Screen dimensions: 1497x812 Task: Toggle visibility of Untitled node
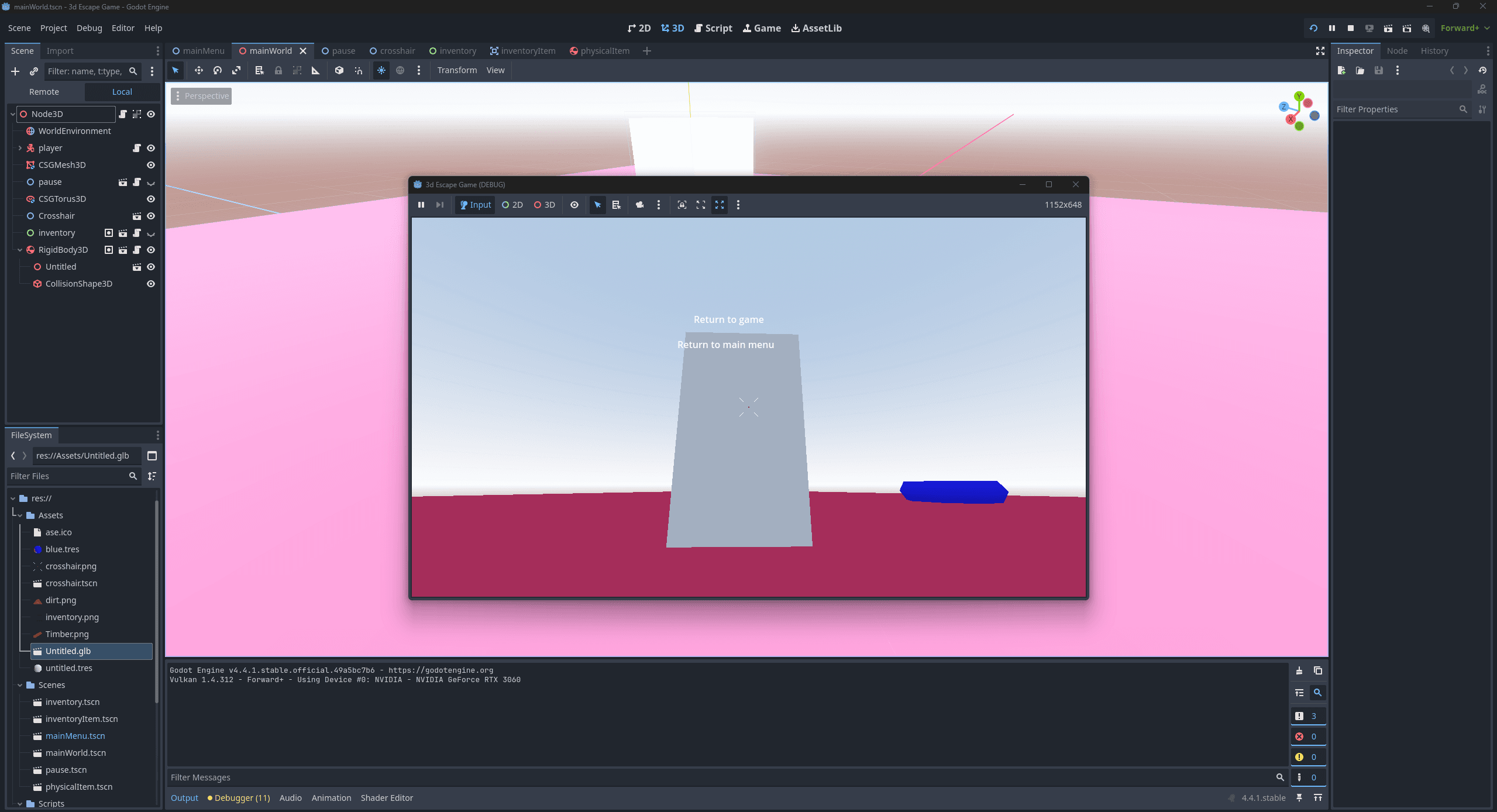click(151, 267)
